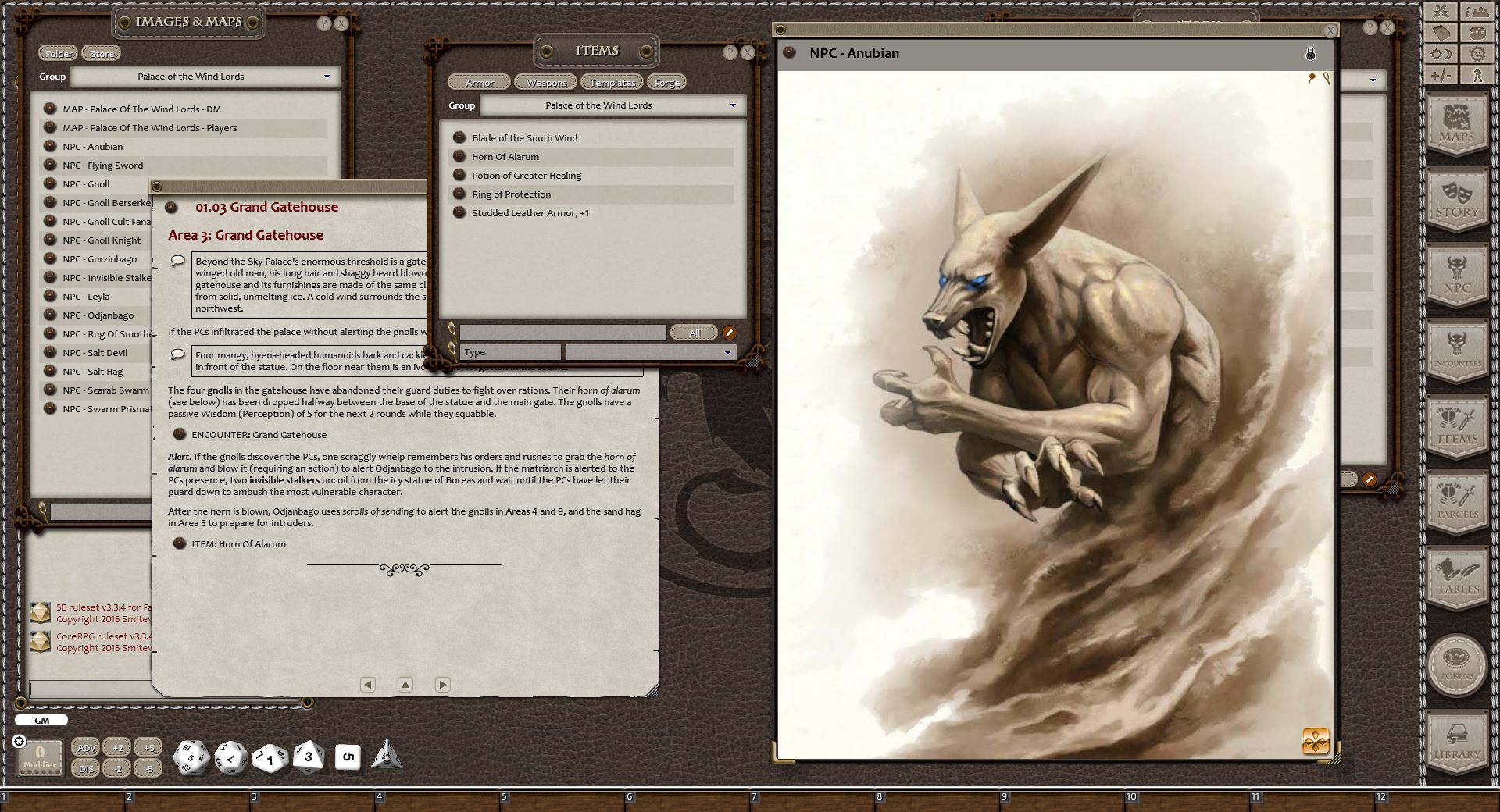Enable the DIS disadvantage toggle
The width and height of the screenshot is (1500, 812).
pyautogui.click(x=86, y=768)
